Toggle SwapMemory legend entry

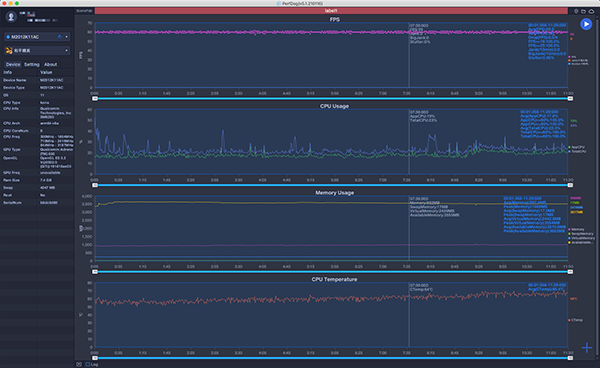coord(581,234)
